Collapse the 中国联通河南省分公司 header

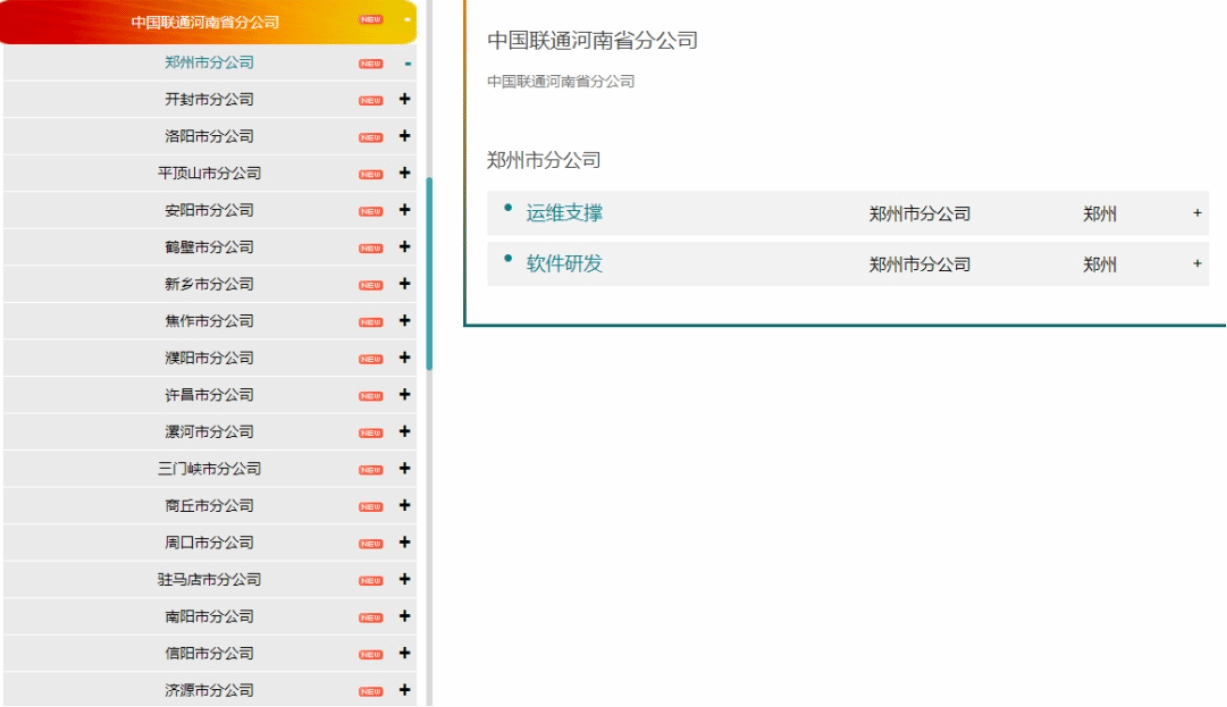tap(208, 22)
